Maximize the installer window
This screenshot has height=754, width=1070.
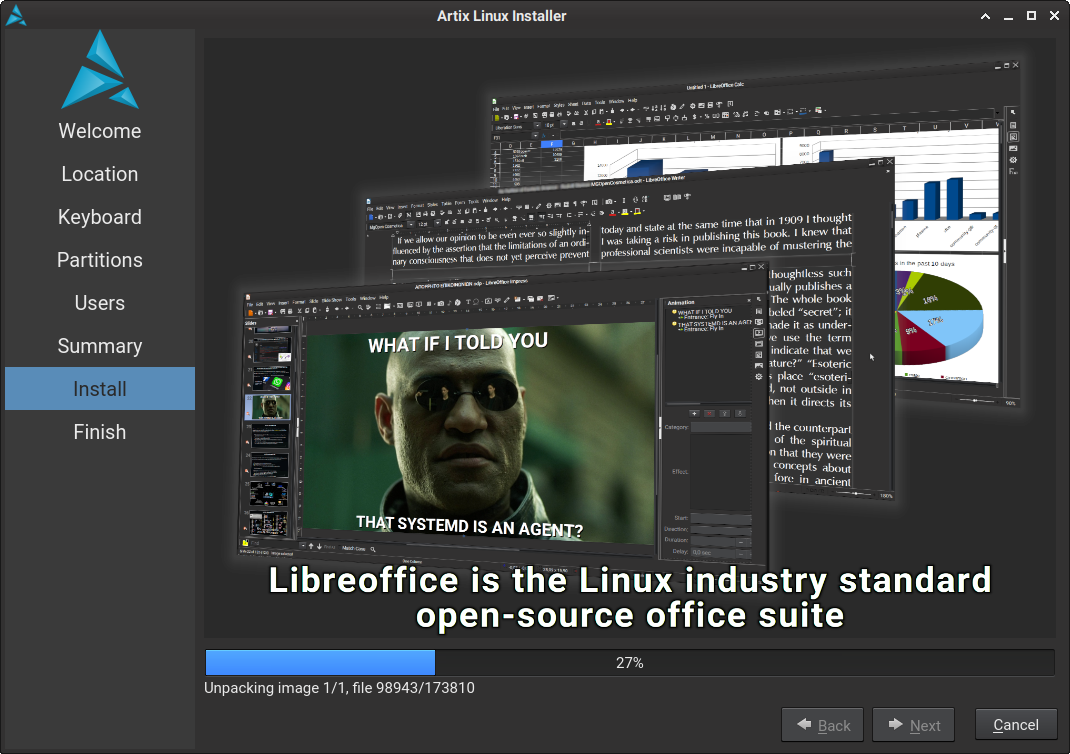click(1031, 15)
